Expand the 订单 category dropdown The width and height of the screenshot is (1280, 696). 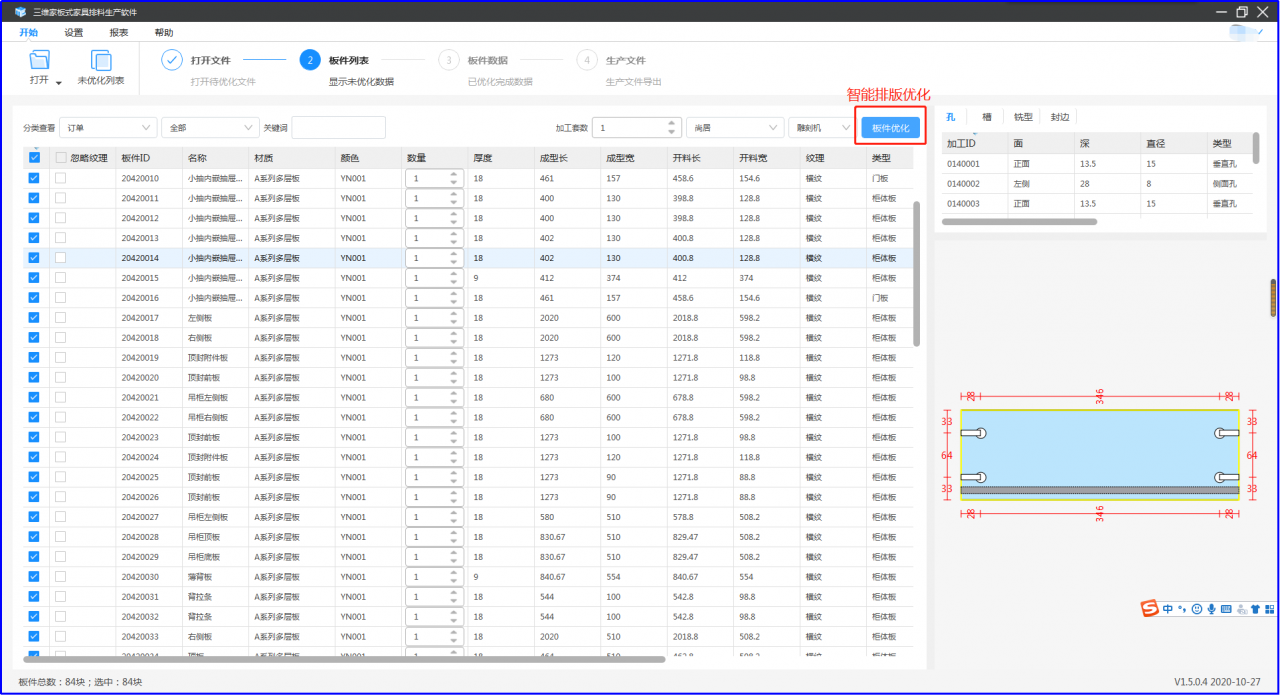[x=108, y=128]
